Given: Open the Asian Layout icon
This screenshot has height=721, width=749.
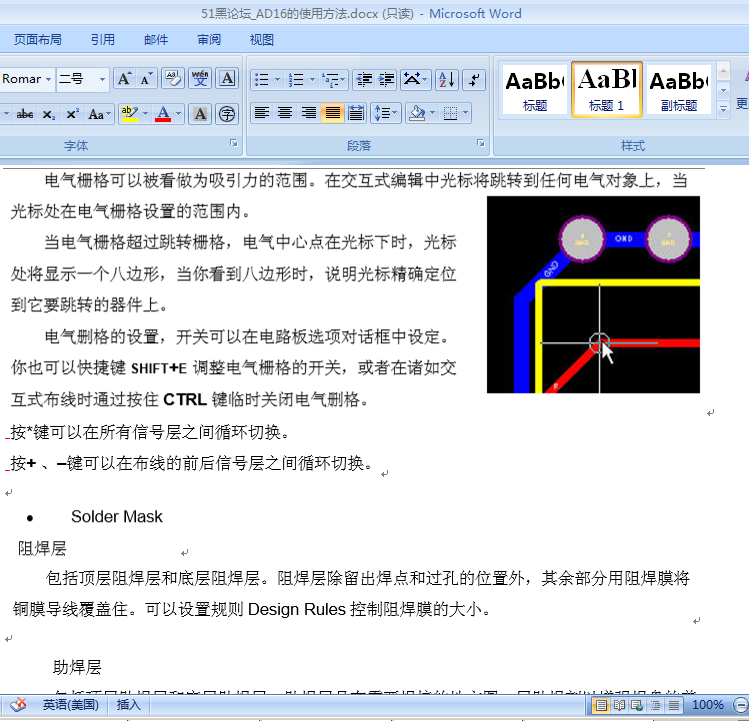Looking at the screenshot, I should [415, 80].
